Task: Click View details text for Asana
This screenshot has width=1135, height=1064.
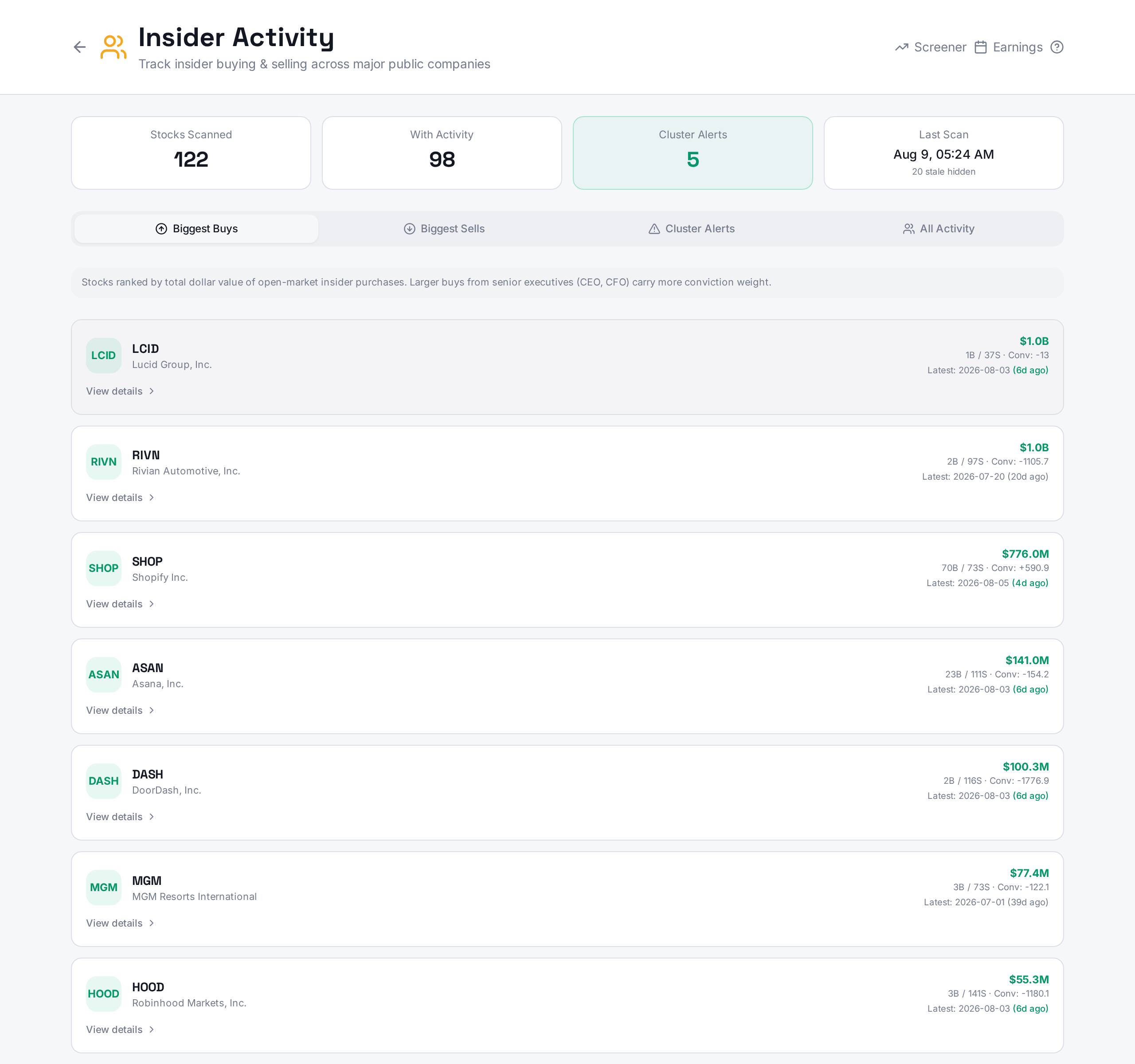Action: (x=114, y=711)
